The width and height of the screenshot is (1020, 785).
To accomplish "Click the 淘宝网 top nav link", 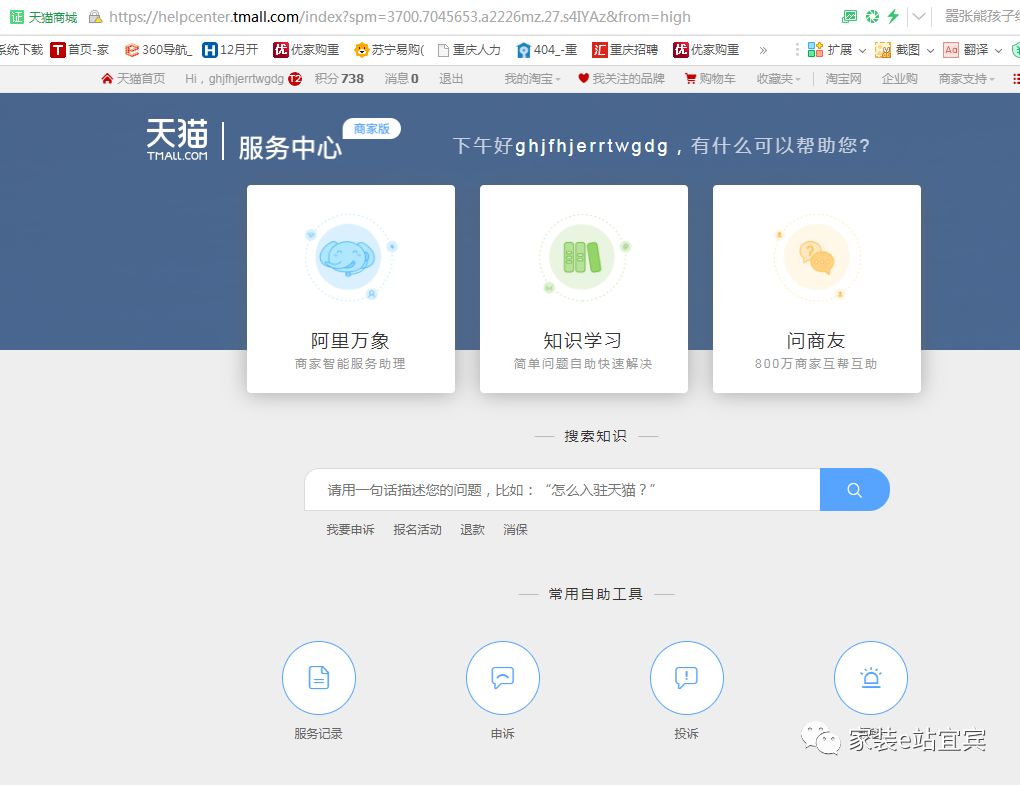I will (x=843, y=79).
